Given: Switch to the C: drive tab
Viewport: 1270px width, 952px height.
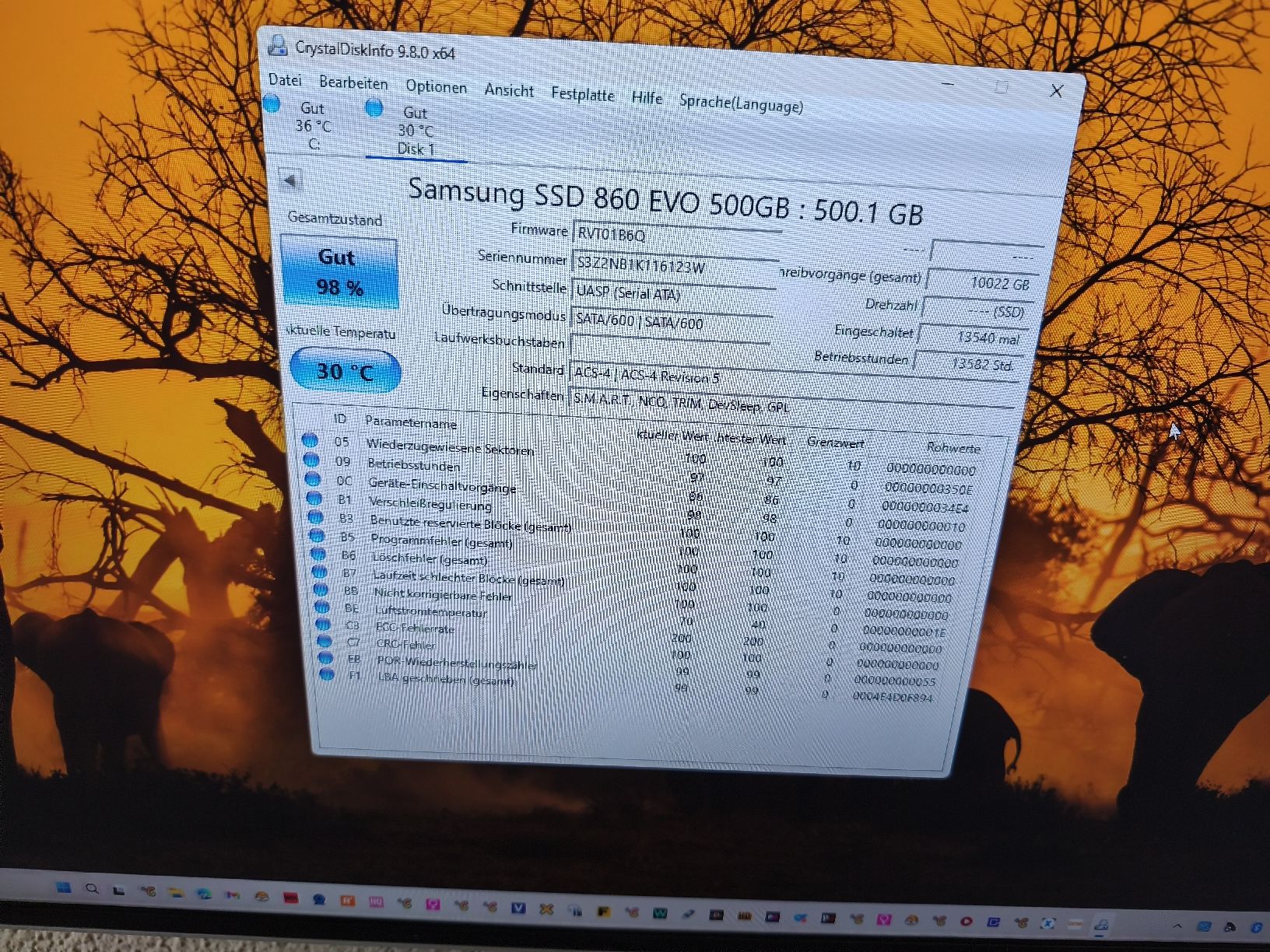Looking at the screenshot, I should click(313, 126).
